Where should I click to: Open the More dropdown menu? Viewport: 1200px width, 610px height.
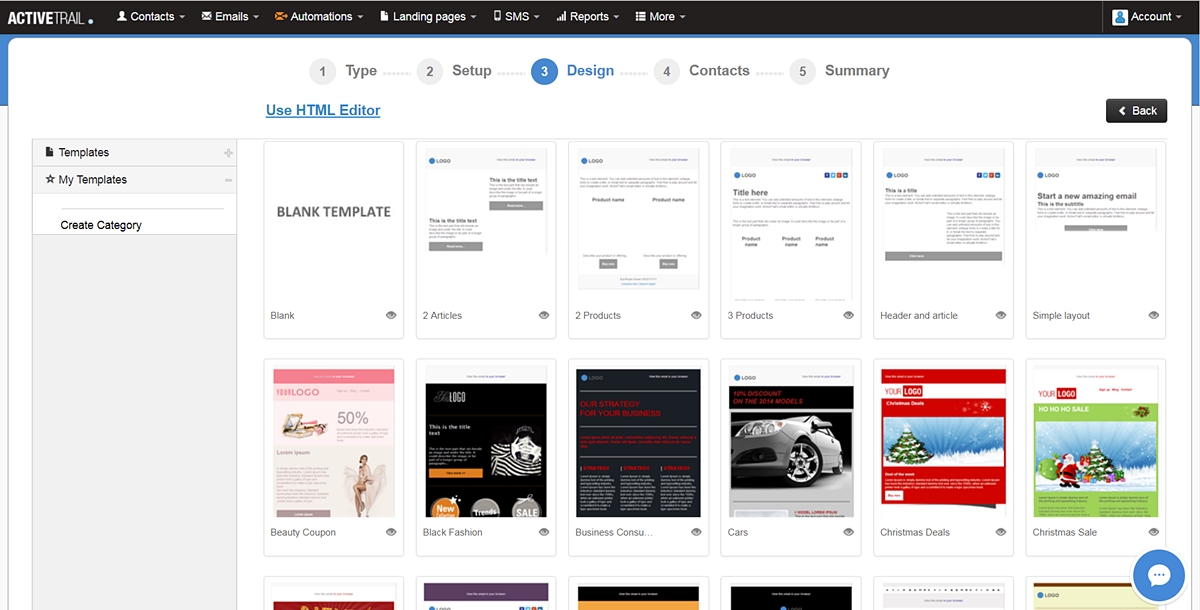pos(660,17)
